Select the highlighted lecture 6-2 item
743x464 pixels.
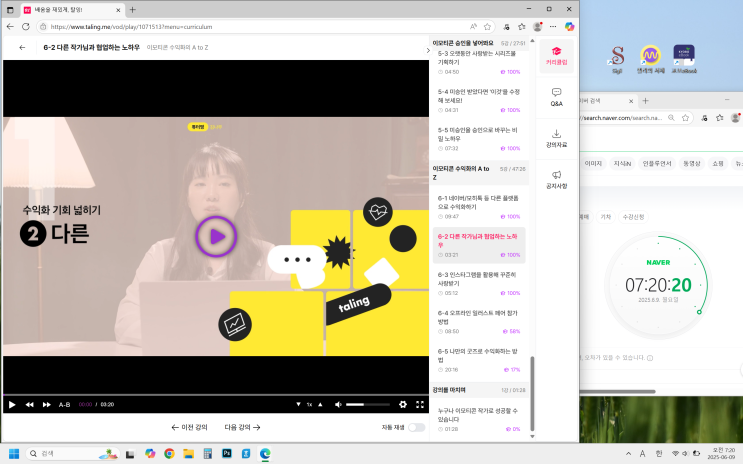coord(479,246)
